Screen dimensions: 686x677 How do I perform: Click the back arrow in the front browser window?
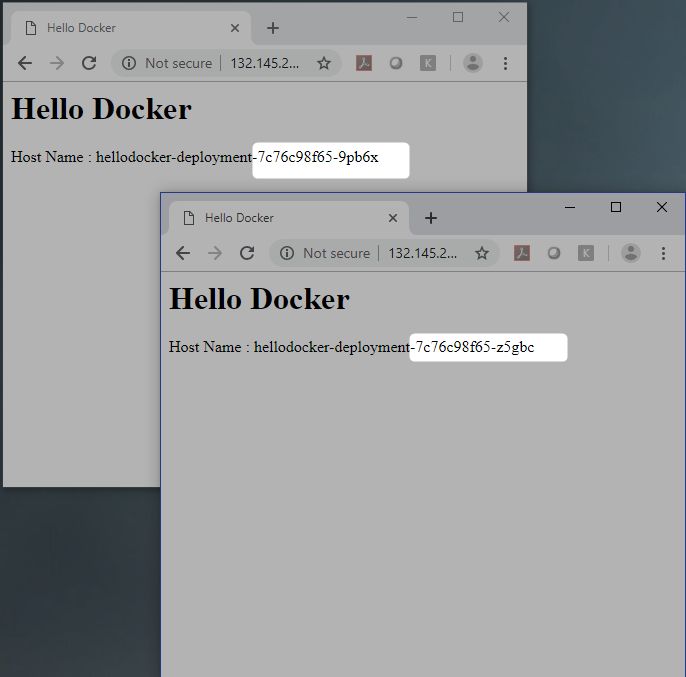coord(183,253)
